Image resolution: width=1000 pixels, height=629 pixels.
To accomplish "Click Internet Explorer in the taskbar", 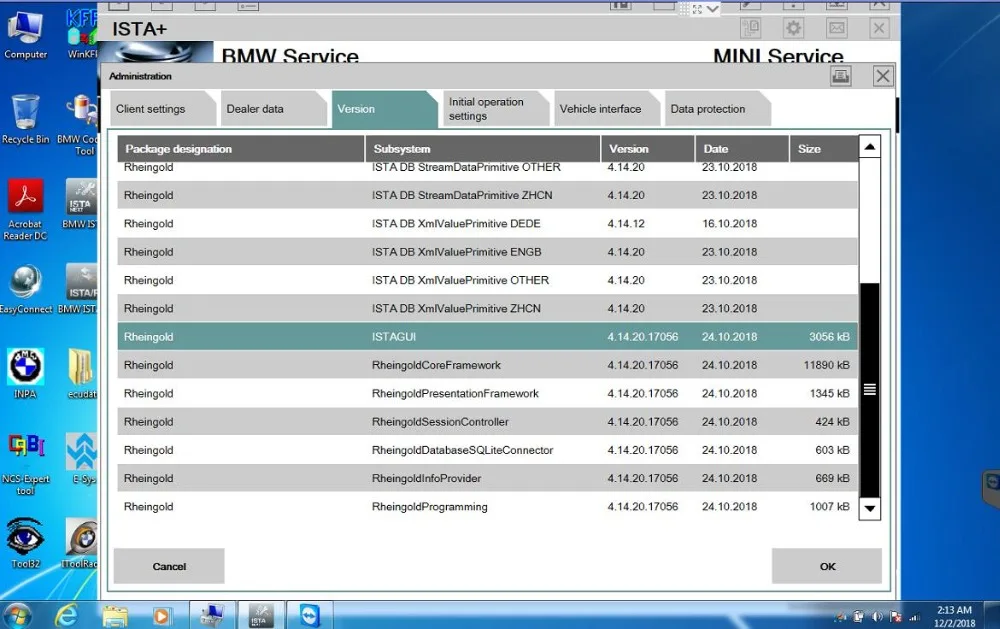I will pos(66,616).
